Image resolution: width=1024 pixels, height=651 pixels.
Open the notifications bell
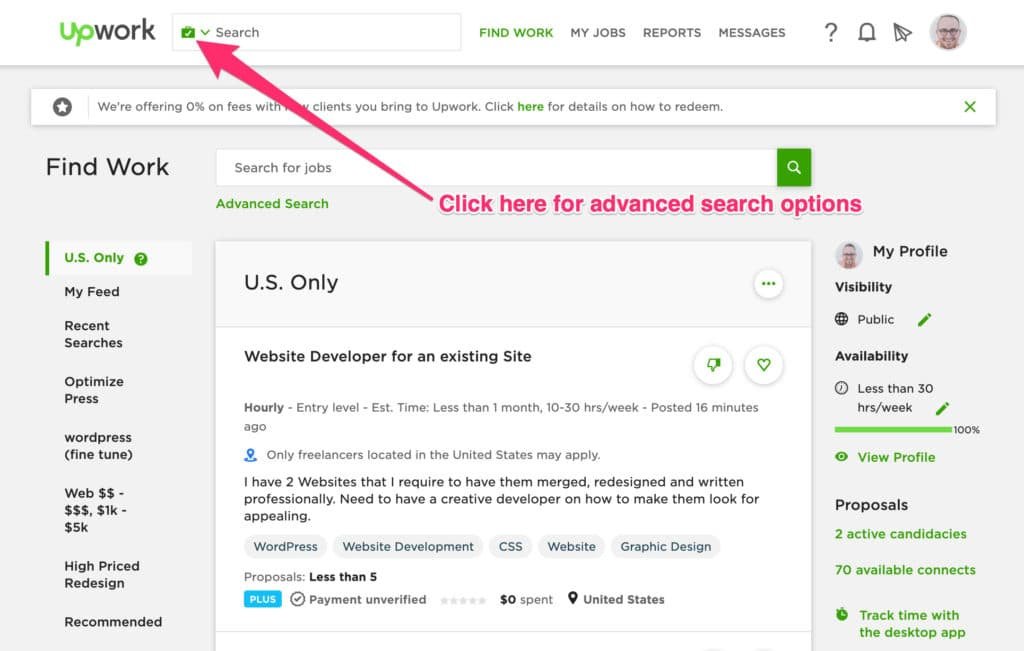866,32
